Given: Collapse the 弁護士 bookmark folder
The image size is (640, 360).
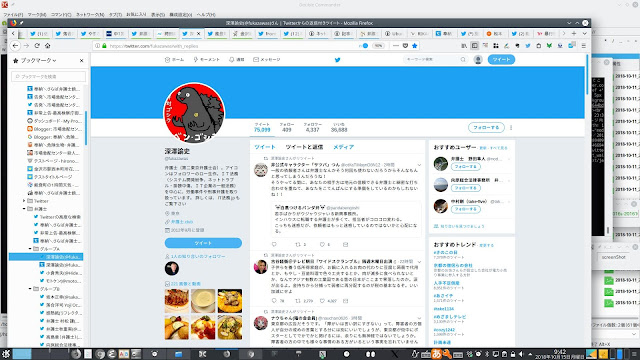Looking at the screenshot, I should (x=24, y=209).
